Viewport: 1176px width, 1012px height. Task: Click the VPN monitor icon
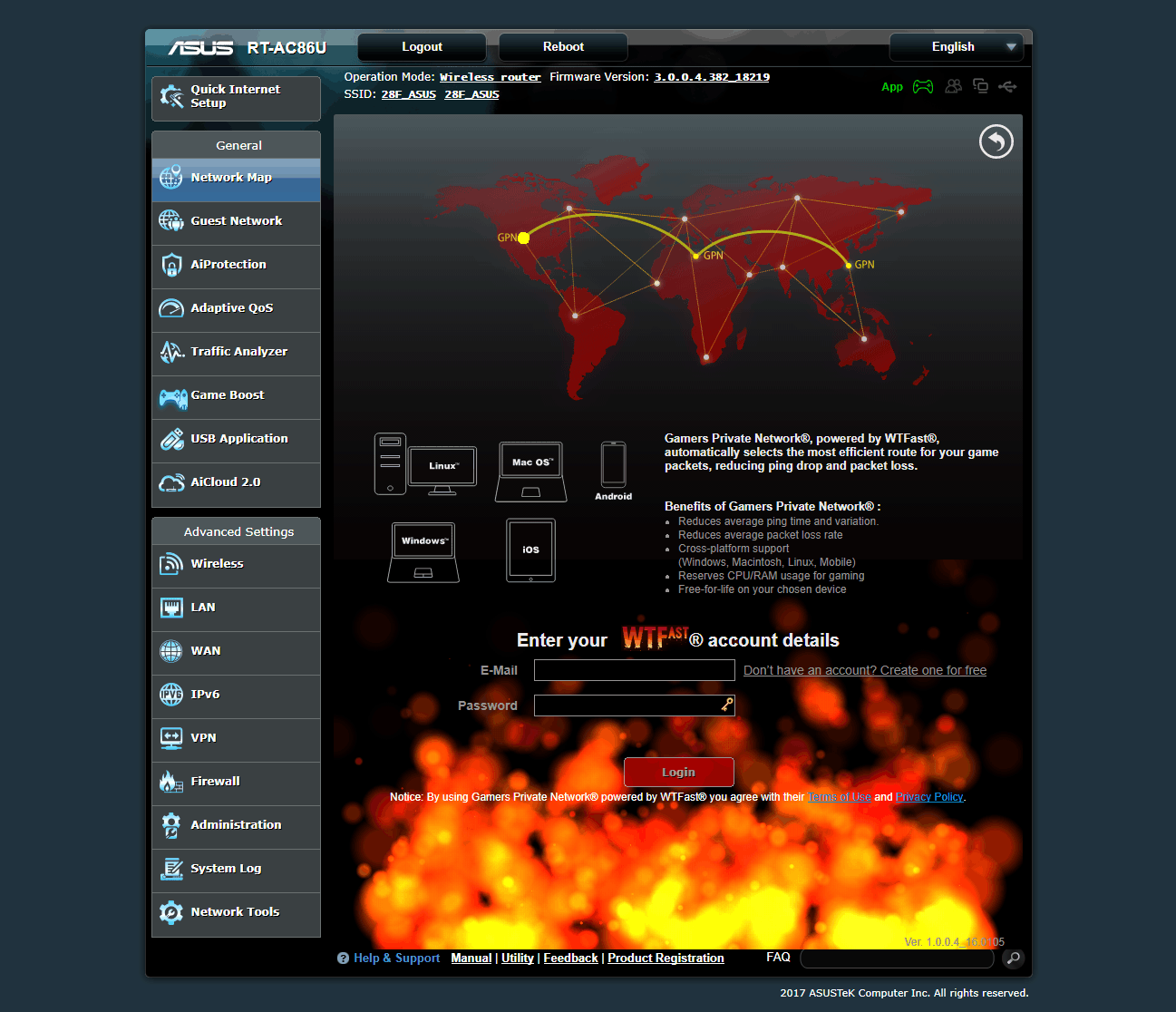pyautogui.click(x=171, y=738)
